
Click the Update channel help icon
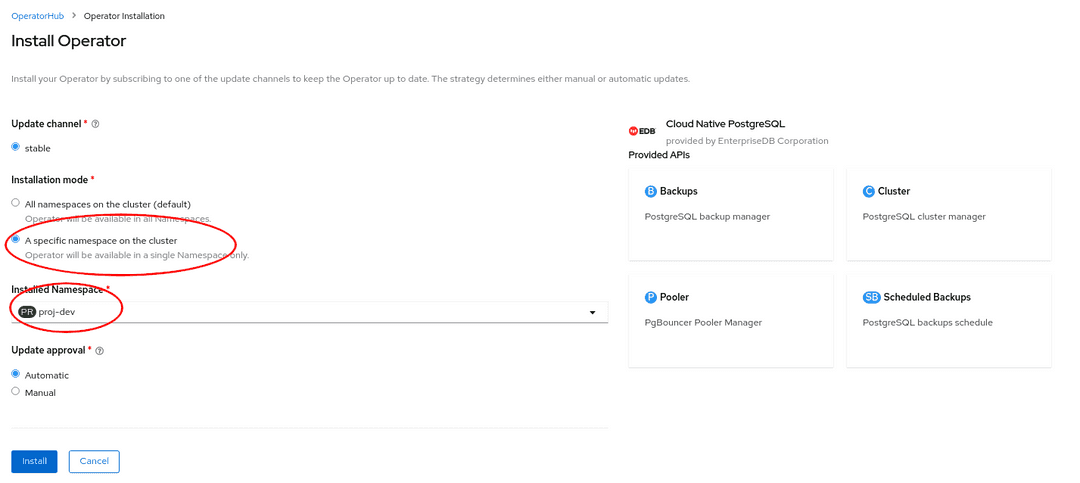(x=96, y=124)
